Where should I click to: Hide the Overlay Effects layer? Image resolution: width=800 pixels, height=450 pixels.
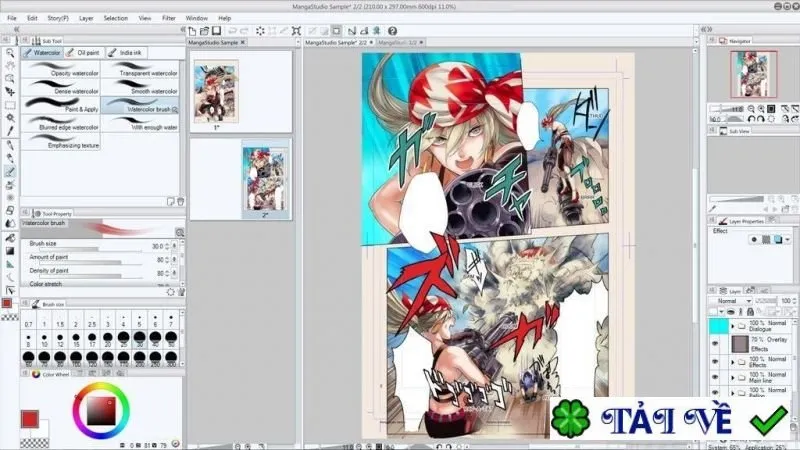715,344
